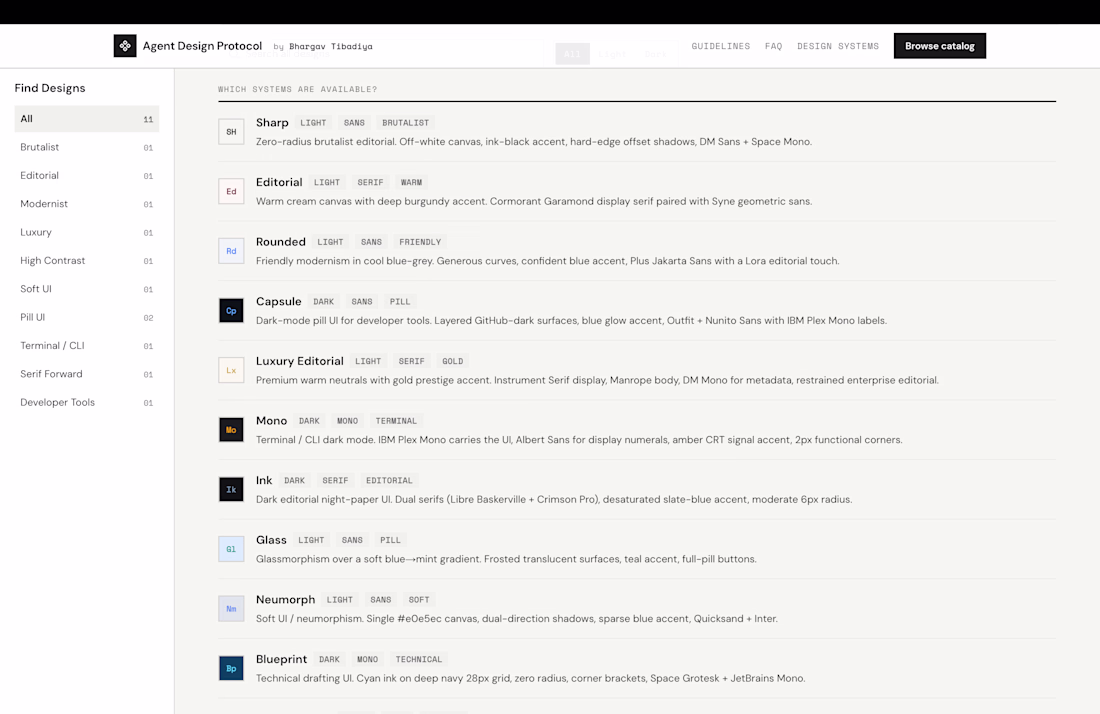Click the Agent Design Protocol title
This screenshot has height=714, width=1100.
pyautogui.click(x=202, y=46)
